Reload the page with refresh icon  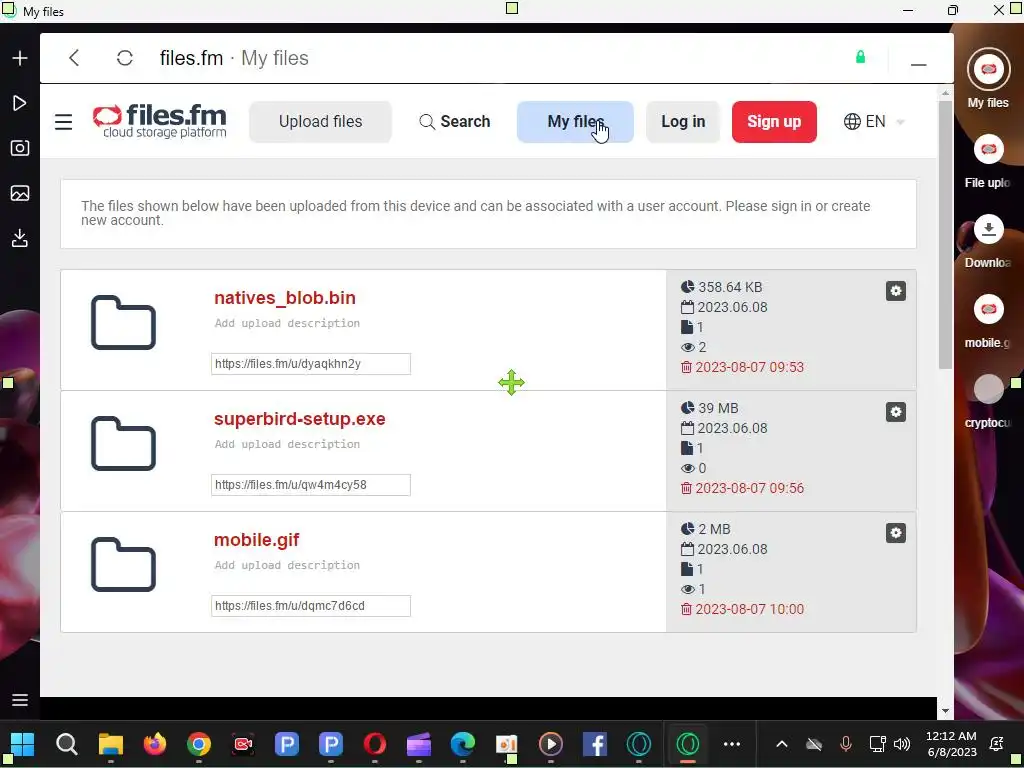pyautogui.click(x=125, y=58)
